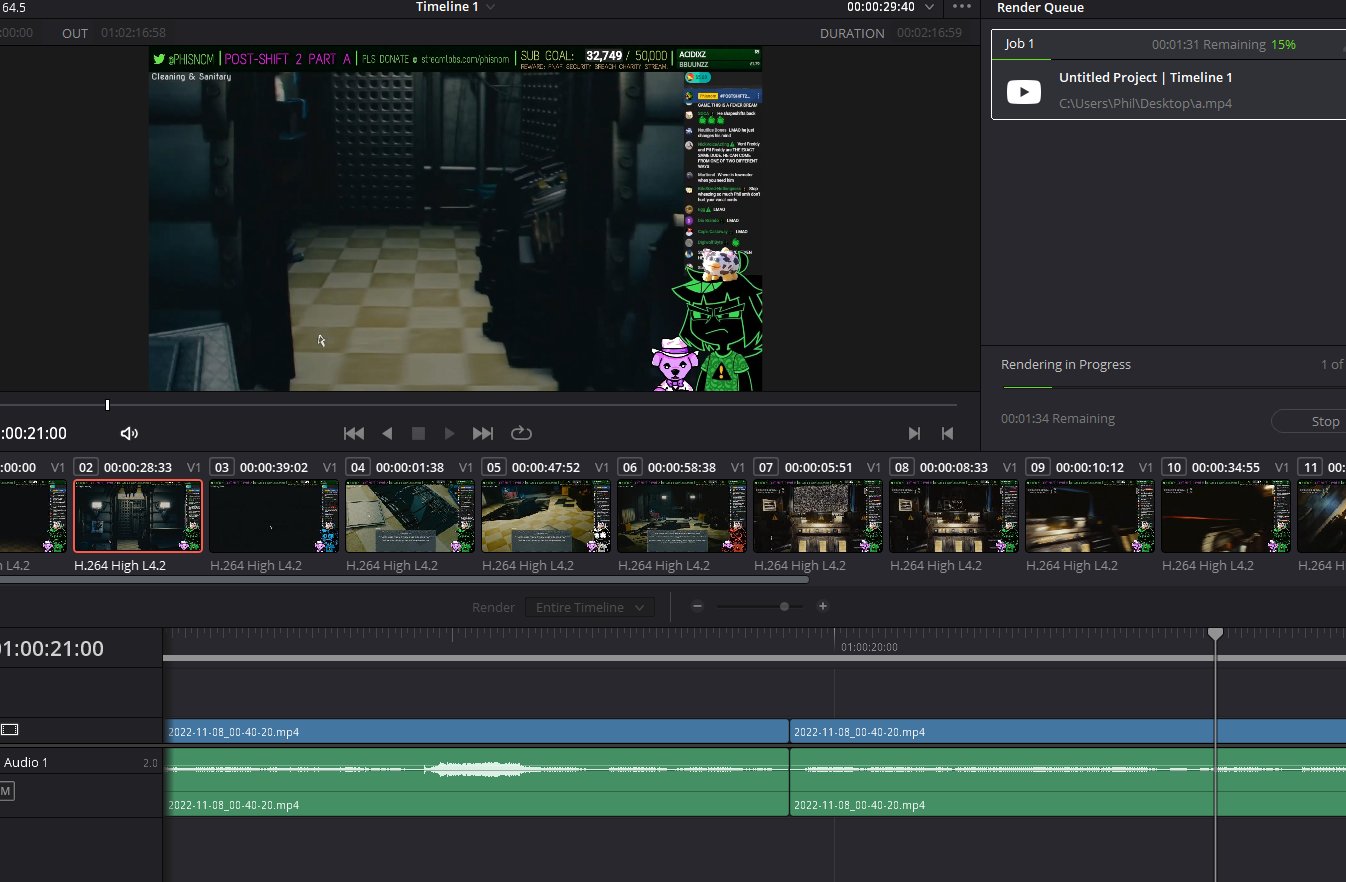Click the 01:00:20:00 ruler time label
This screenshot has width=1346, height=882.
(x=869, y=647)
